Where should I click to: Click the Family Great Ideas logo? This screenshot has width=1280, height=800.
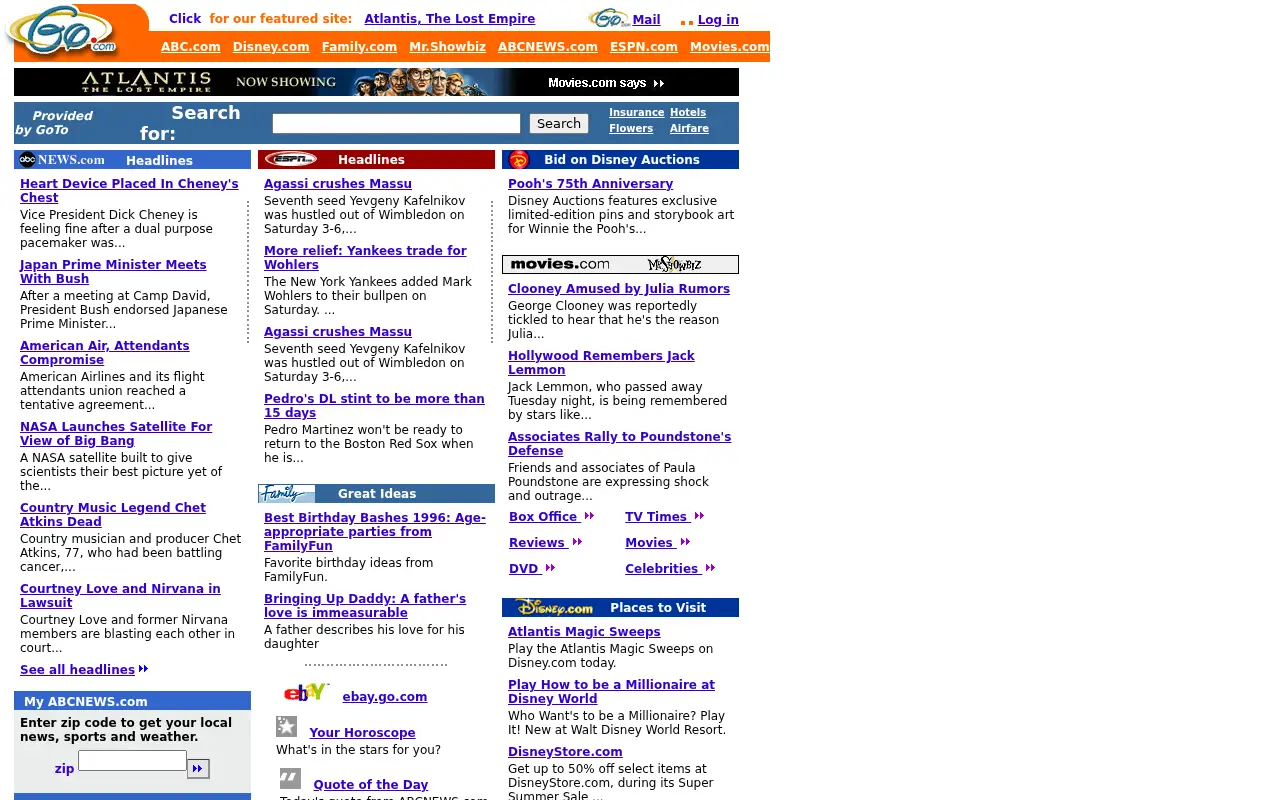click(x=287, y=494)
